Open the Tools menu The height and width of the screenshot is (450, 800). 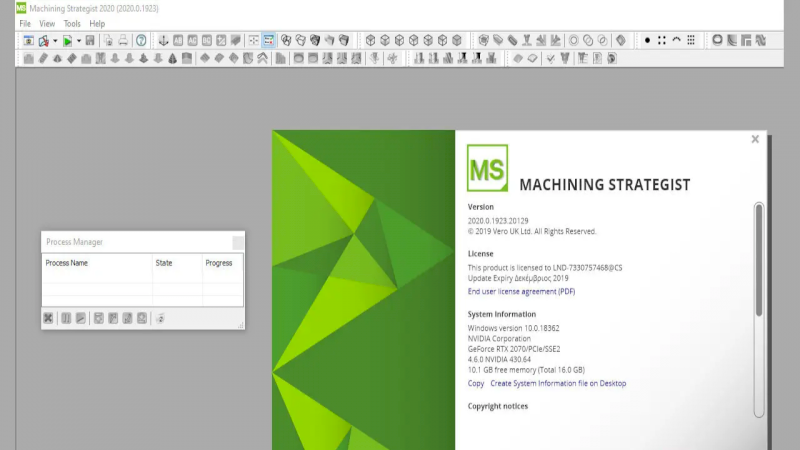[72, 23]
